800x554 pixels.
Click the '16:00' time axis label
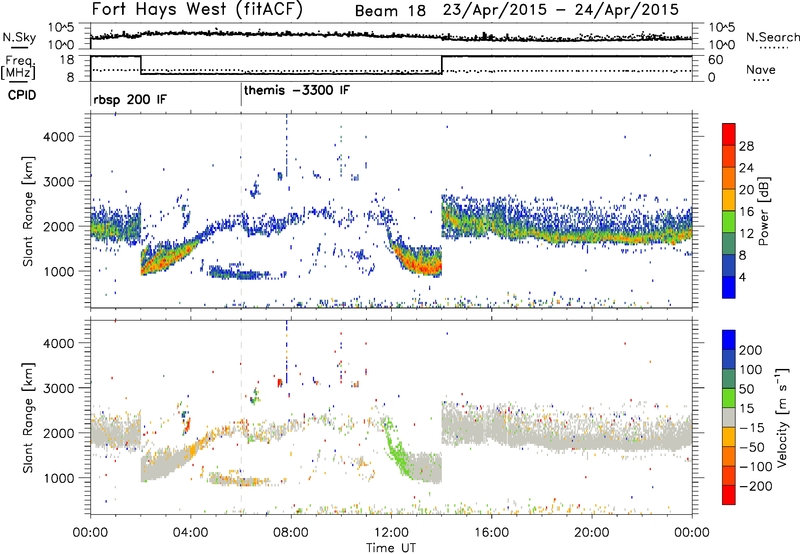(491, 533)
